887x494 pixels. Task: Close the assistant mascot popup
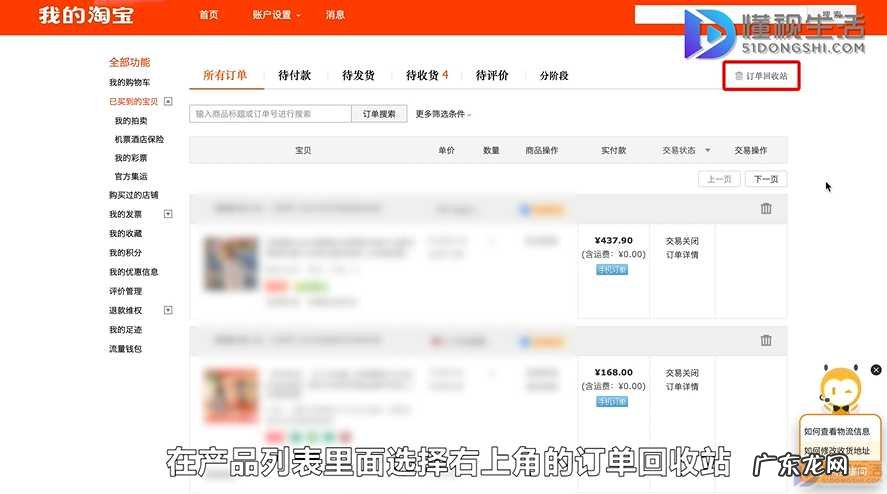(x=876, y=370)
